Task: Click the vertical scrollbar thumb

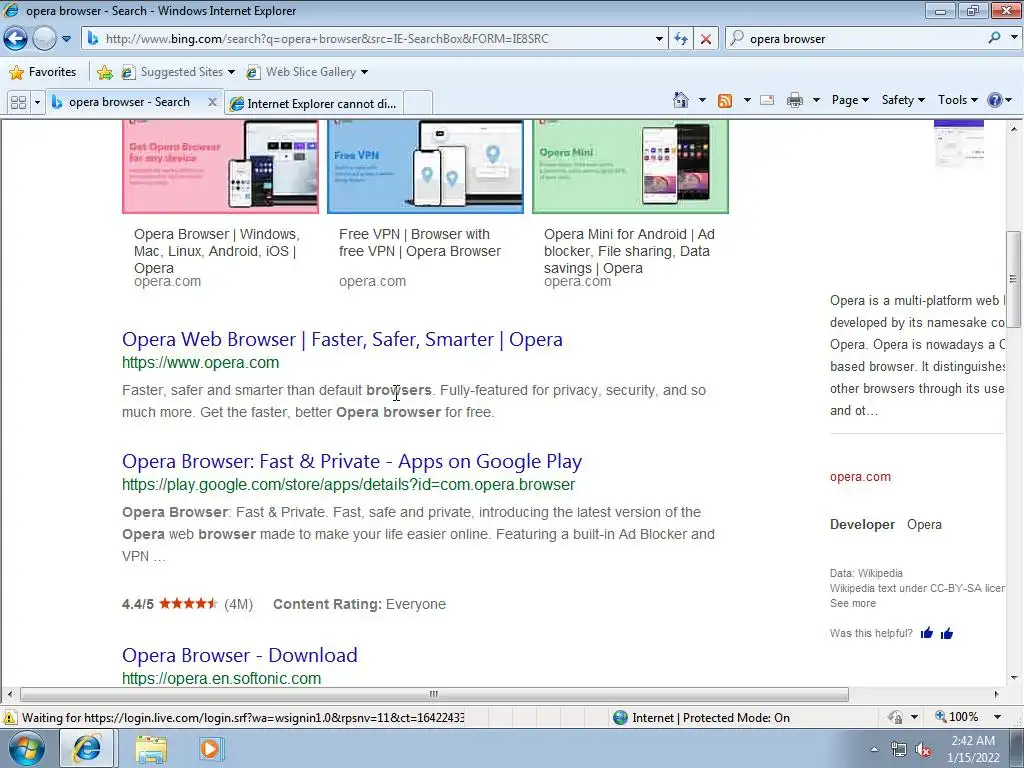Action: click(1013, 280)
